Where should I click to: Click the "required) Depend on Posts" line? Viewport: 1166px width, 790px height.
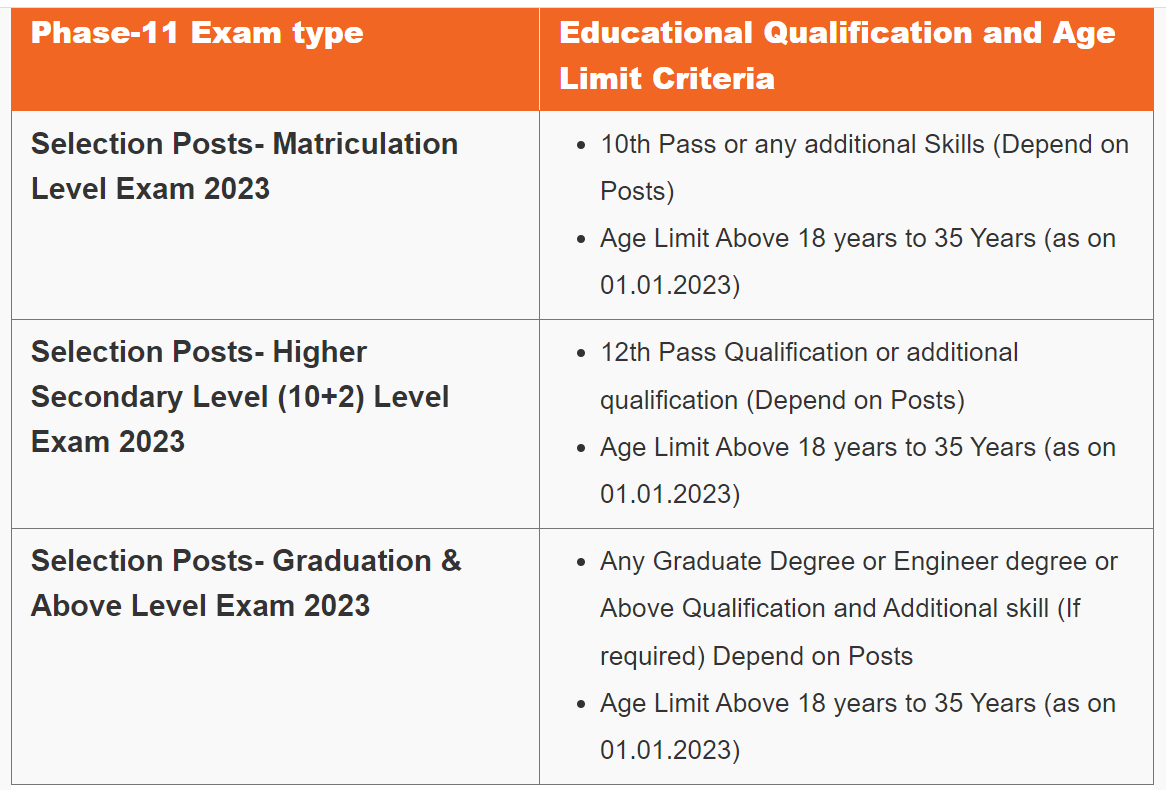756,657
